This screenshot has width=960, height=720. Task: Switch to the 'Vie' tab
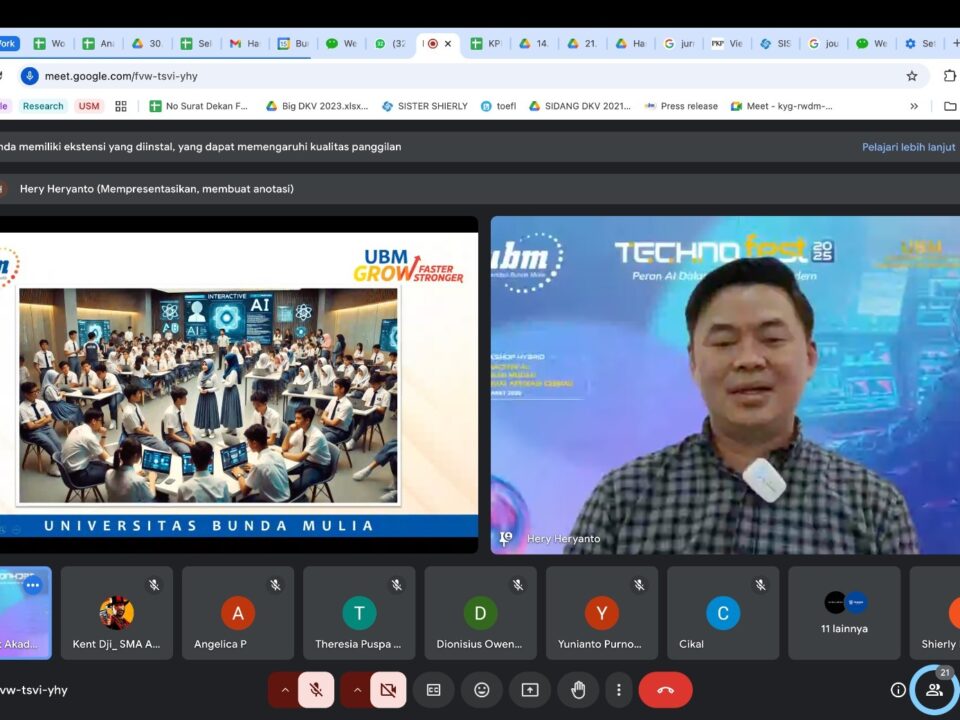click(727, 43)
